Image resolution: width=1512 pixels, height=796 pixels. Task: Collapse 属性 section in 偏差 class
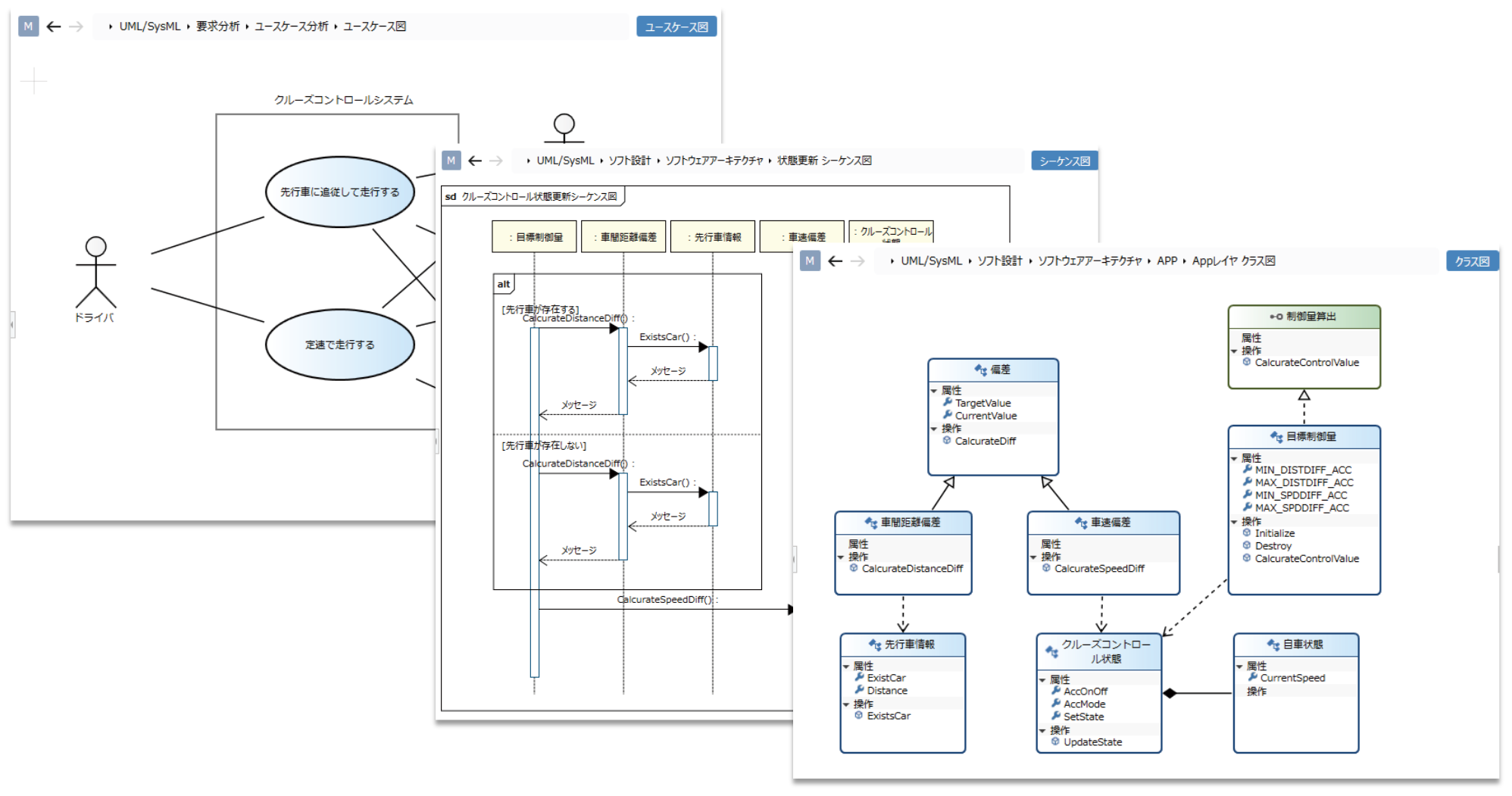pyautogui.click(x=934, y=391)
